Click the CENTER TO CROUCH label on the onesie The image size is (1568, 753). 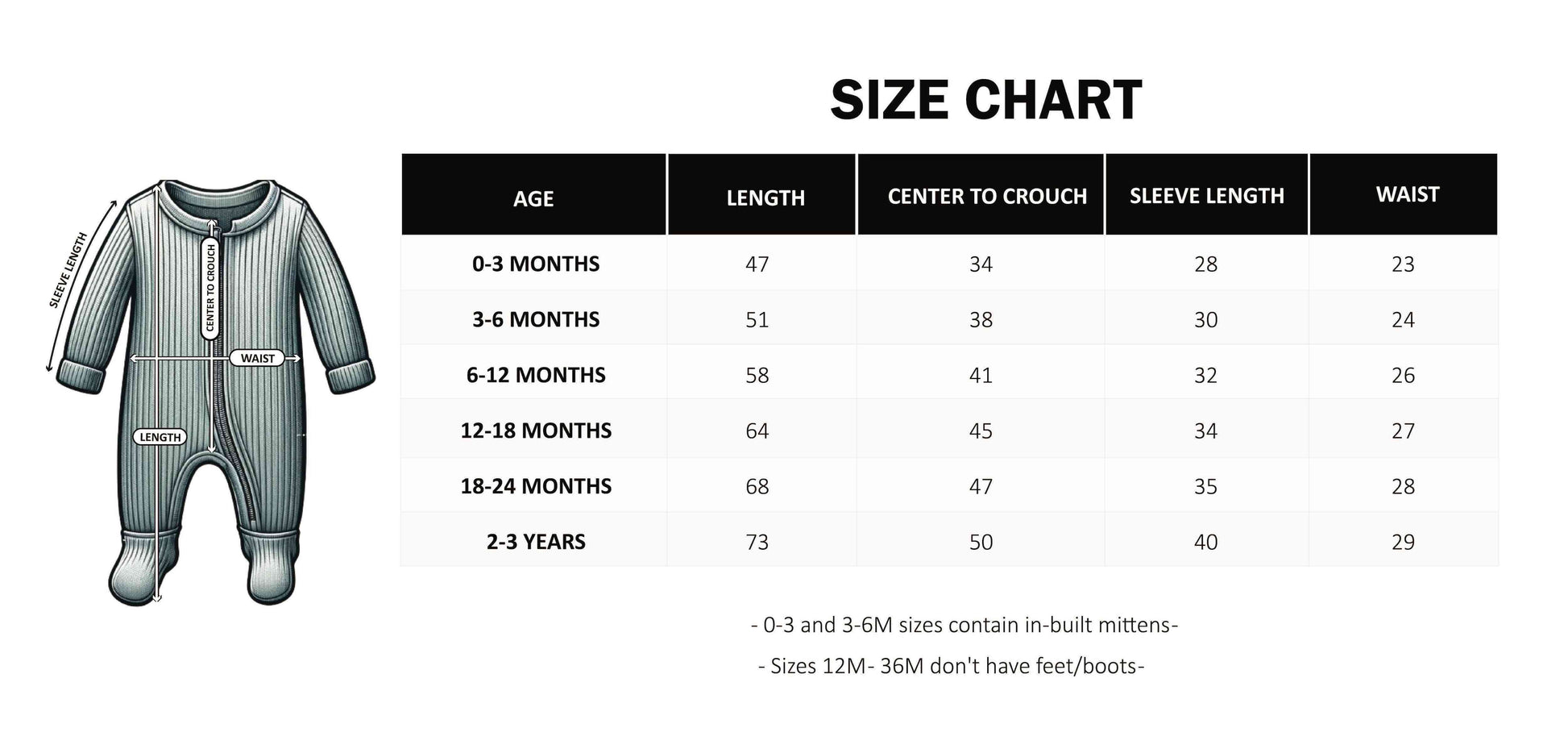coord(210,289)
